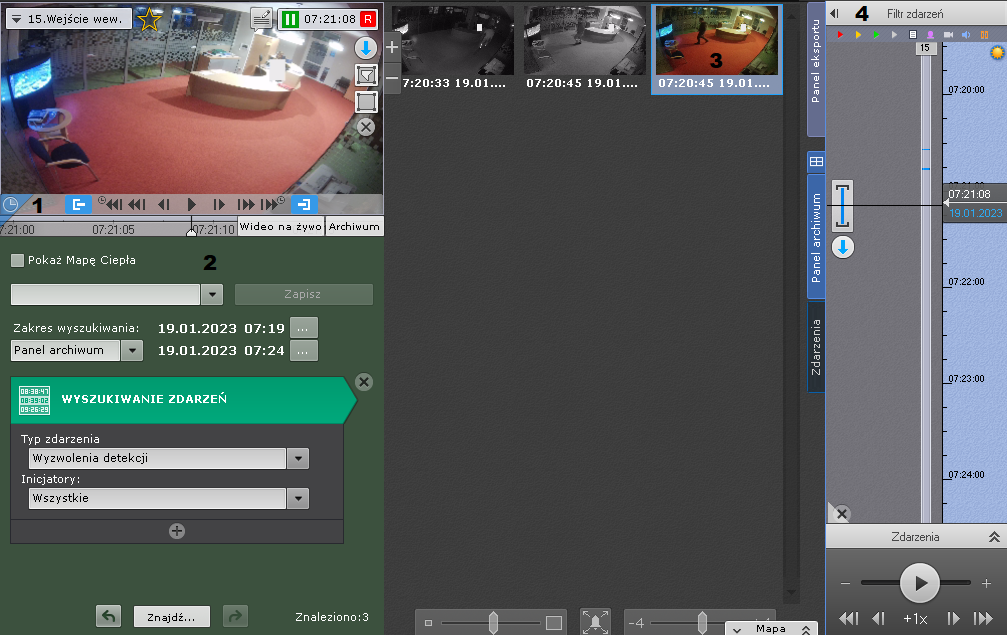The image size is (1007, 635).
Task: Jump to previous record, clock rewind button
Action: [x=110, y=204]
